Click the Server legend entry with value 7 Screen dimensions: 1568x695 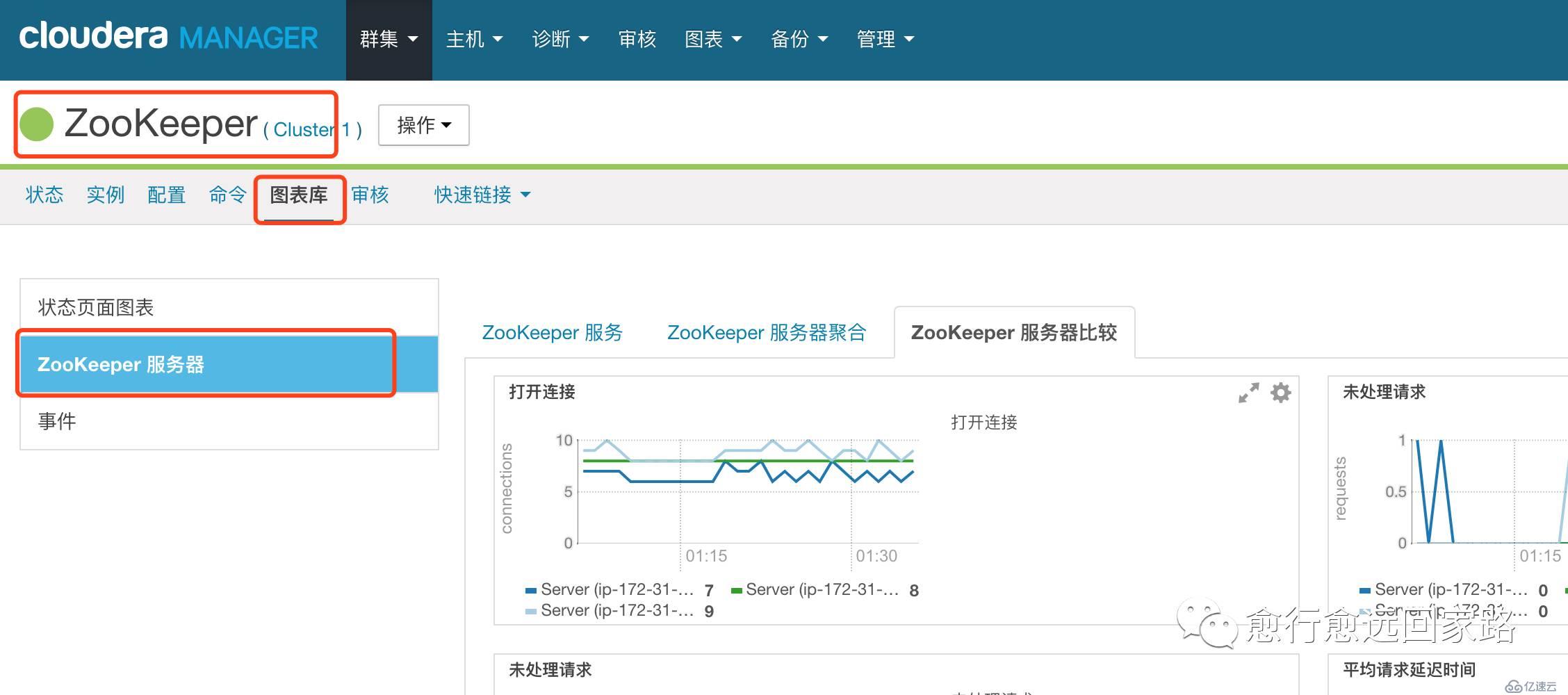pyautogui.click(x=620, y=590)
